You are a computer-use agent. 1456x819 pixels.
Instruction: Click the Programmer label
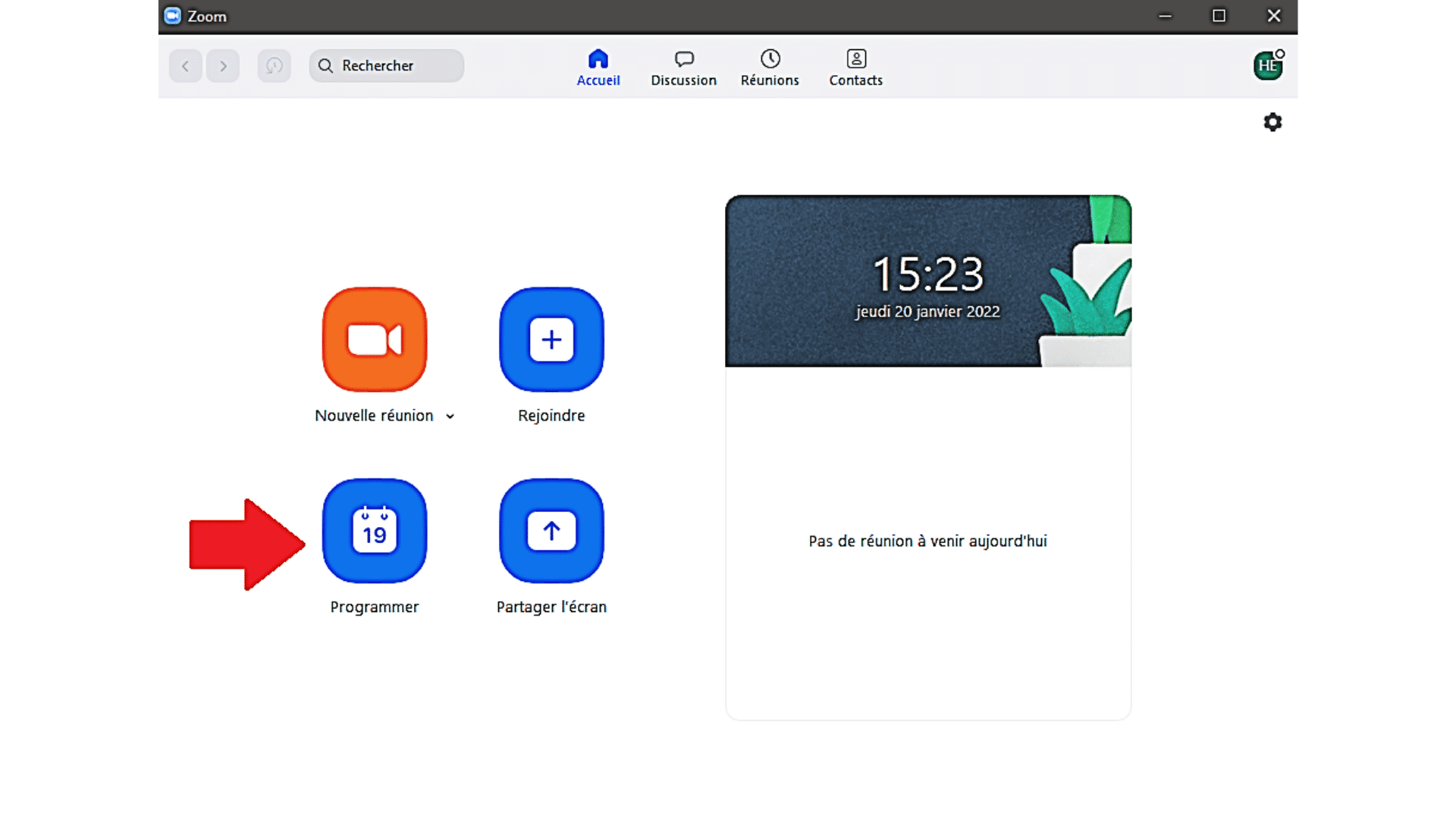coord(375,607)
